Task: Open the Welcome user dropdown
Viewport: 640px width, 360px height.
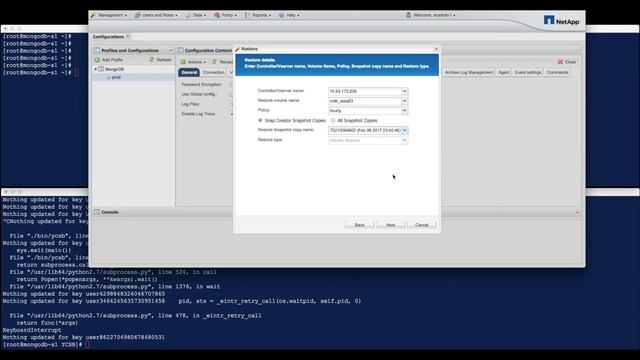Action: click(x=434, y=15)
